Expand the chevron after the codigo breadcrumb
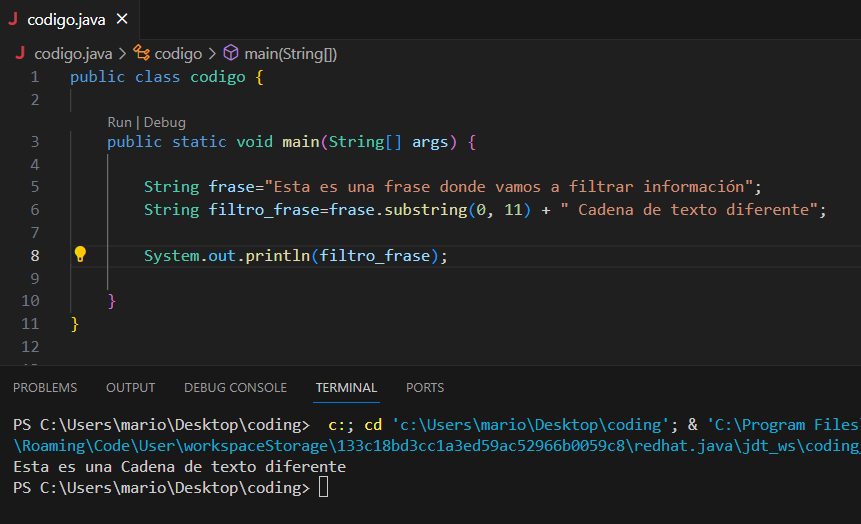This screenshot has width=861, height=524. pyautogui.click(x=212, y=54)
